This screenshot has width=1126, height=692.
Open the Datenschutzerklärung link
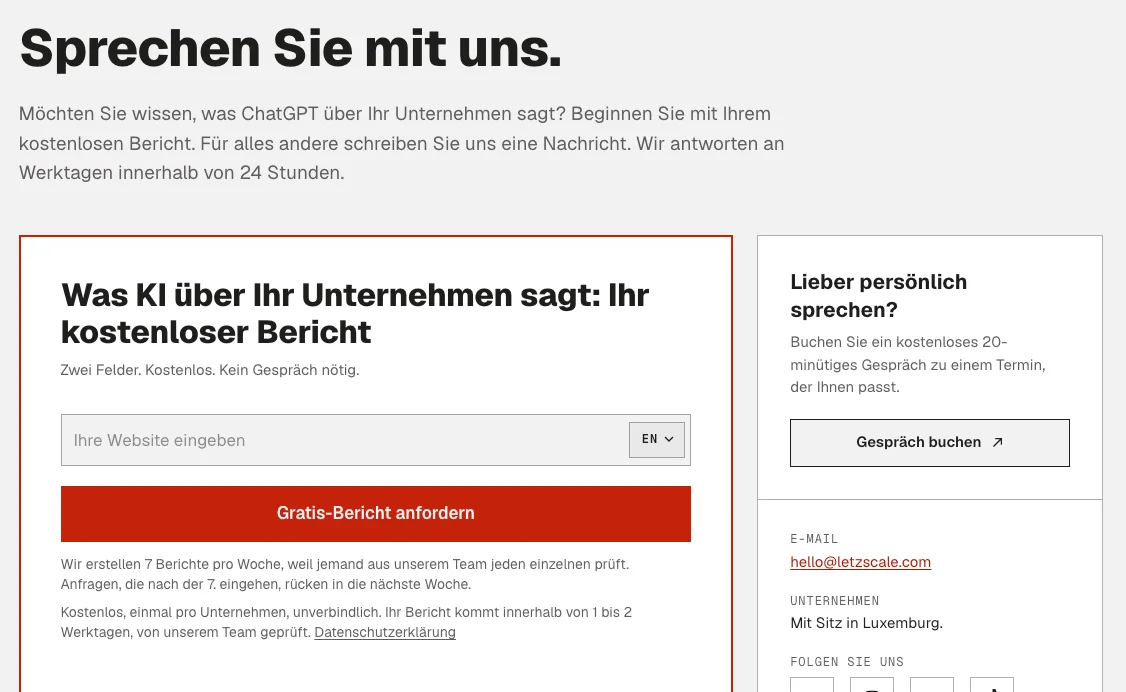click(x=385, y=632)
